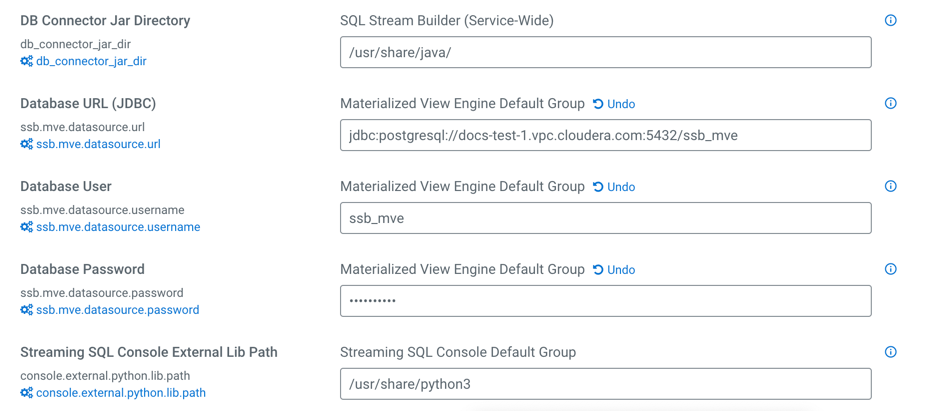Undo the Database URL (JDBC) change

[x=614, y=104]
